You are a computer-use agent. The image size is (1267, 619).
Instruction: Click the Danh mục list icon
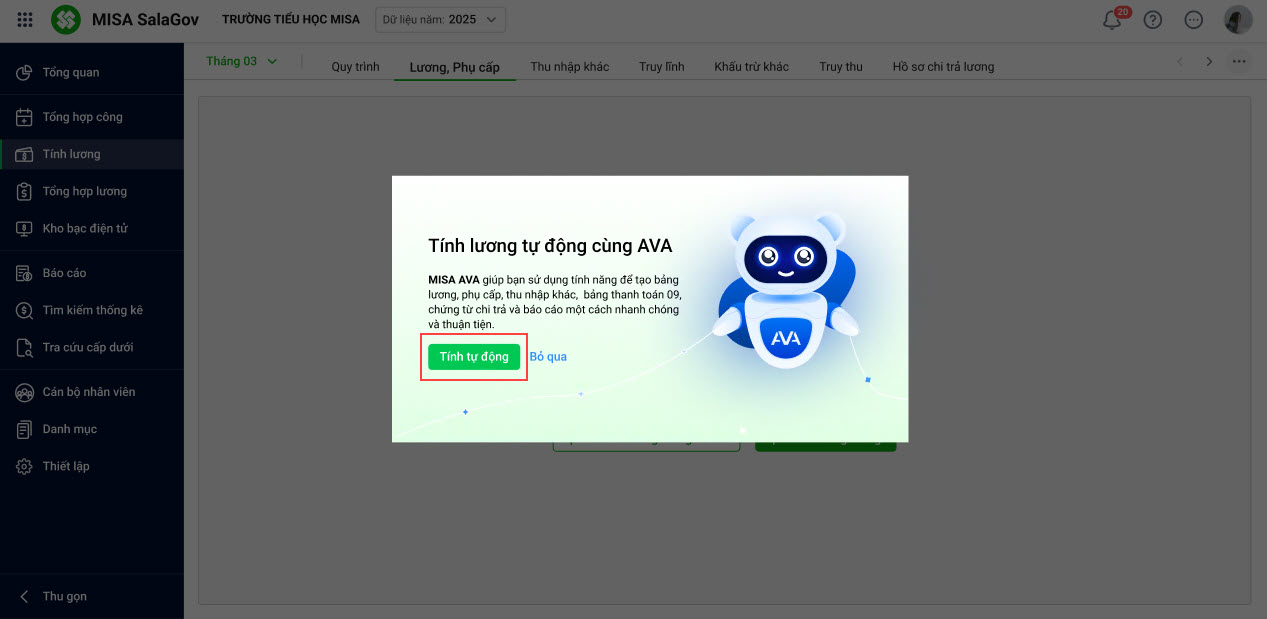click(25, 429)
